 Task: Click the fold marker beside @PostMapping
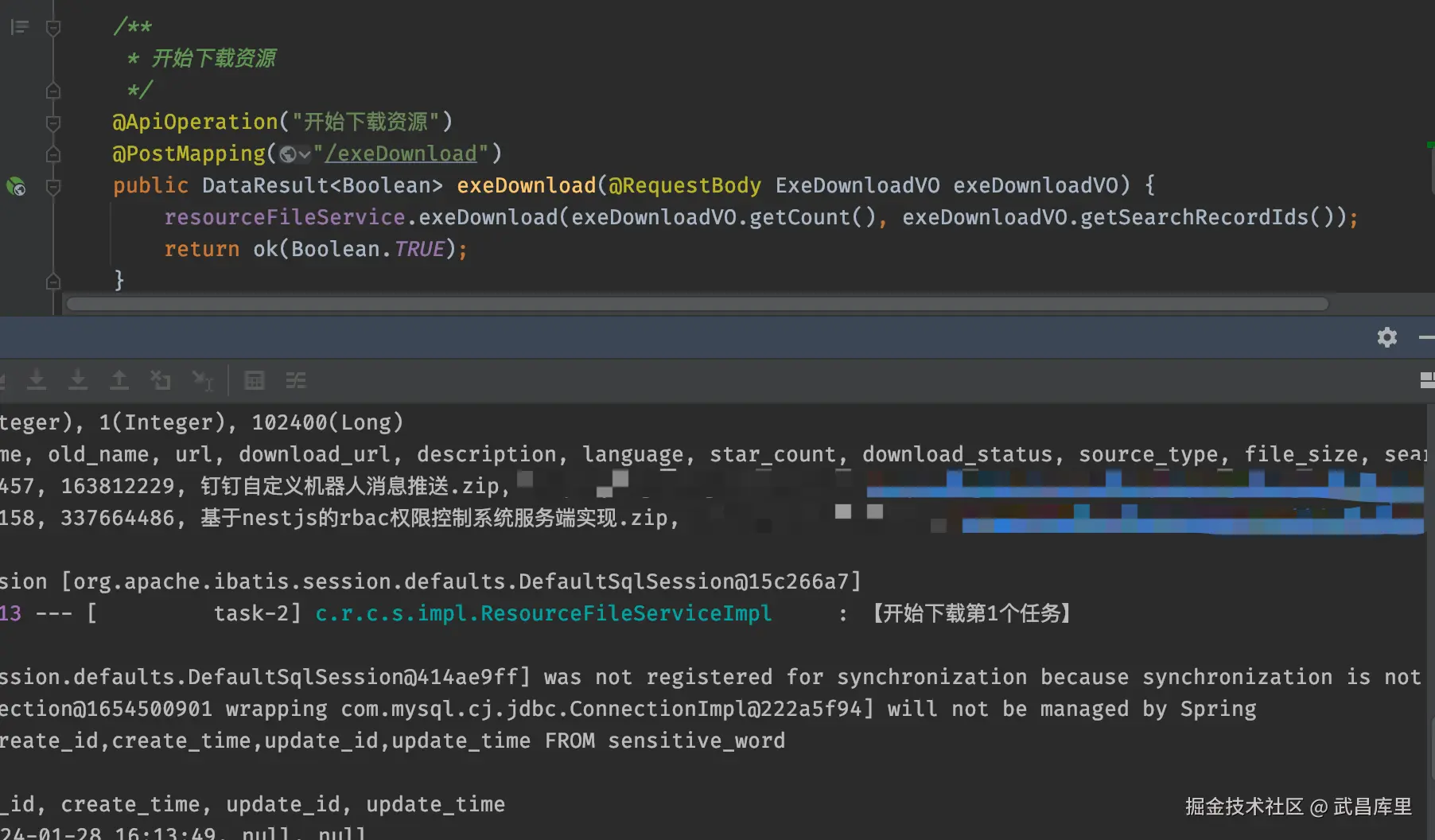53,154
